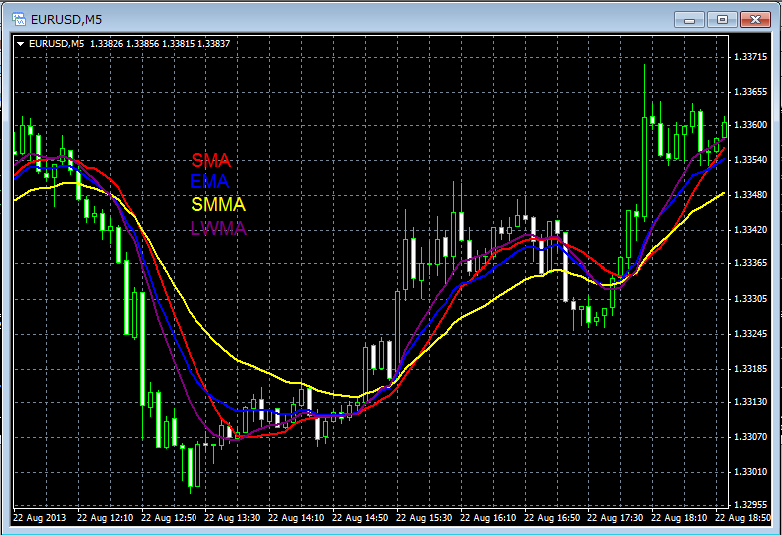
Task: Select the yellow SMMA text label
Action: pos(218,205)
